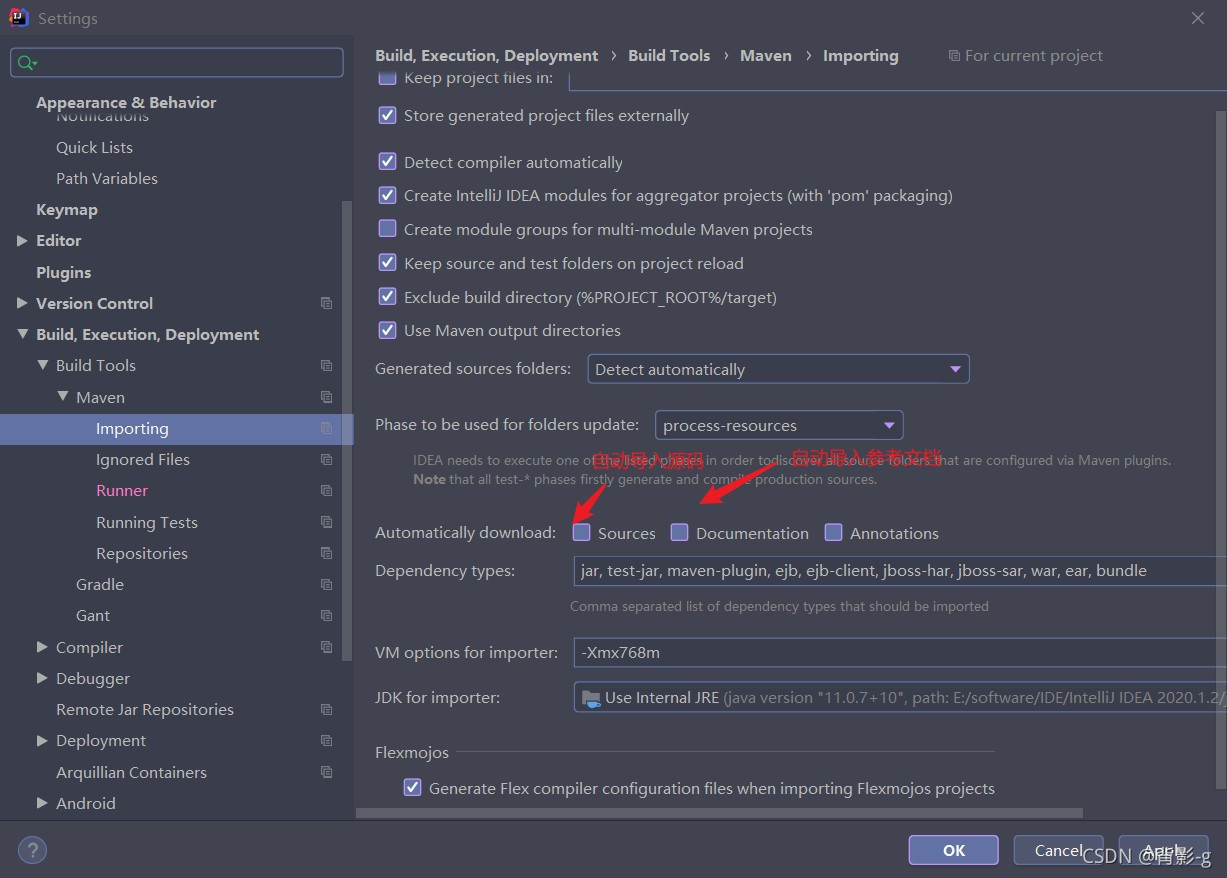
Task: Uncheck Use Maven output directories
Action: click(387, 330)
